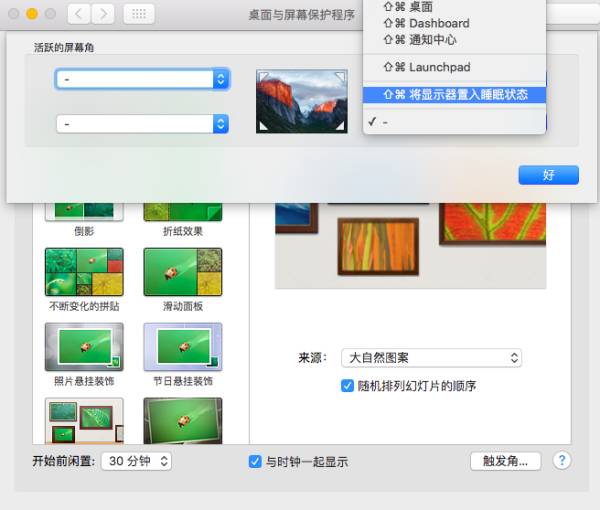The height and width of the screenshot is (510, 600).
Task: Click the show-all grid icon in toolbar
Action: click(139, 15)
